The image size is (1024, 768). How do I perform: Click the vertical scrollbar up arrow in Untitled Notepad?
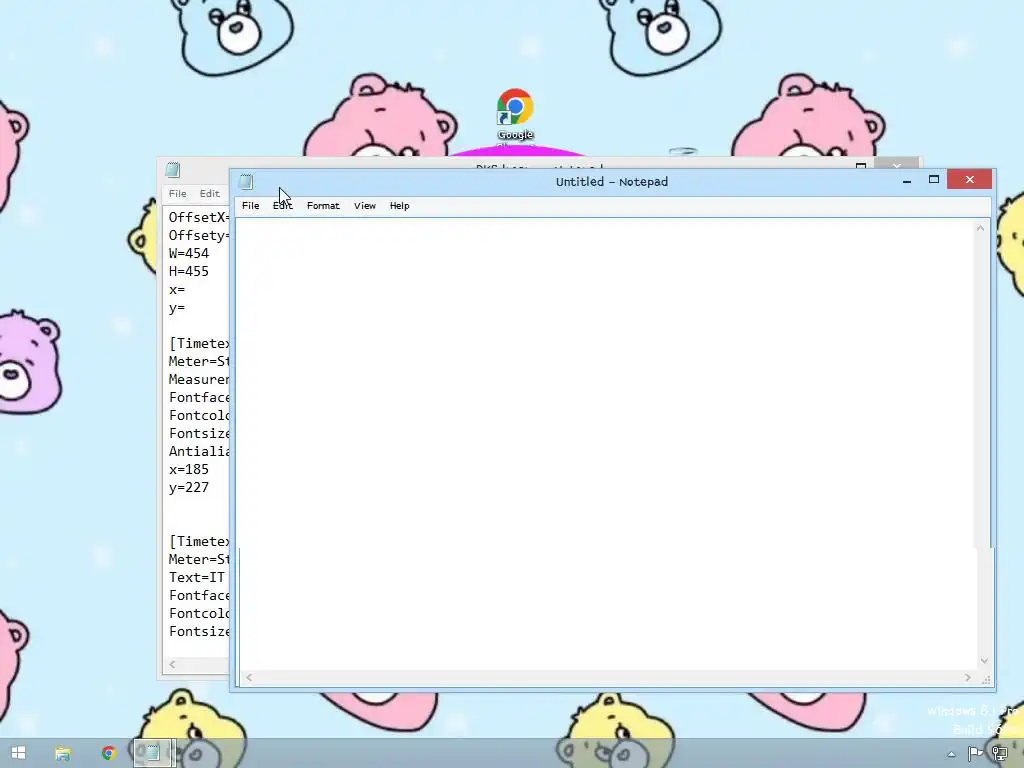click(980, 228)
